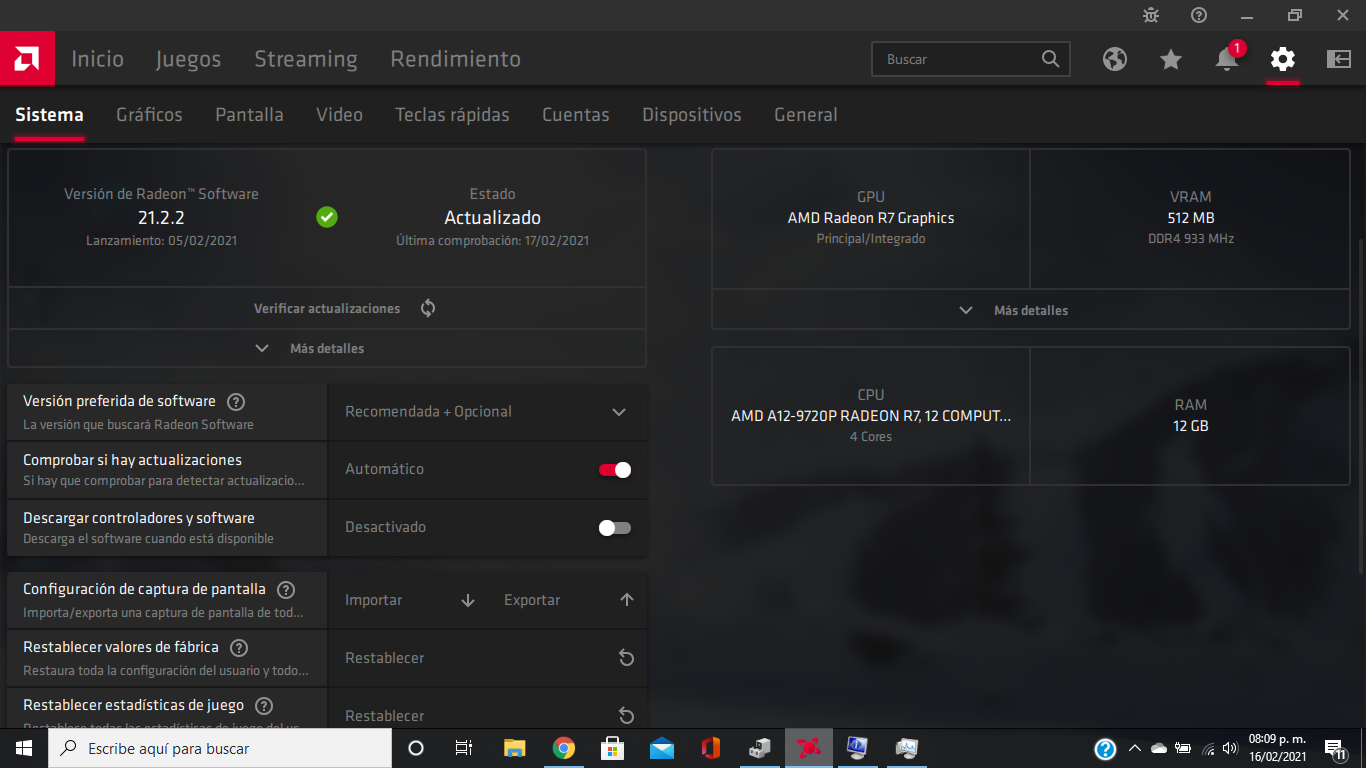Open the Task View taskbar button
Viewport: 1366px width, 768px height.
464,748
